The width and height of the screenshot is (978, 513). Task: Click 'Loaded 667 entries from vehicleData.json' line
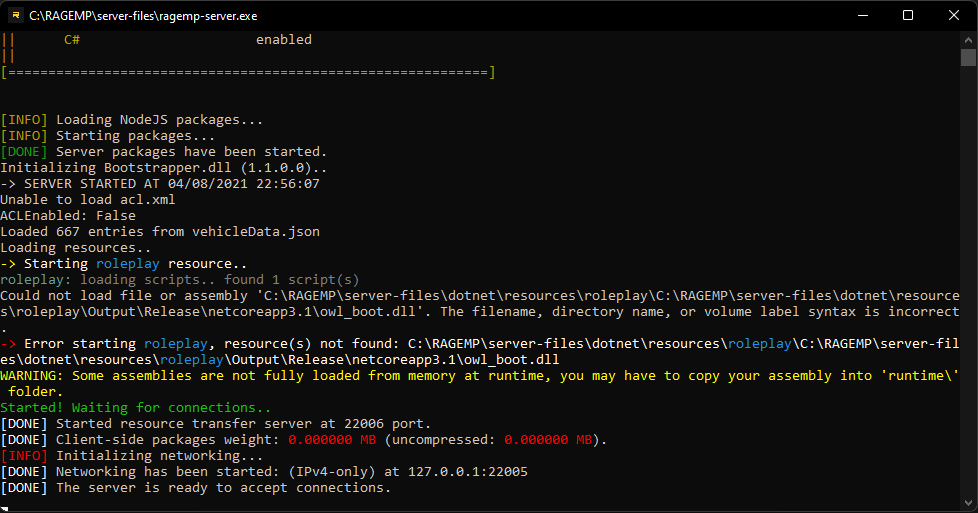coord(160,232)
